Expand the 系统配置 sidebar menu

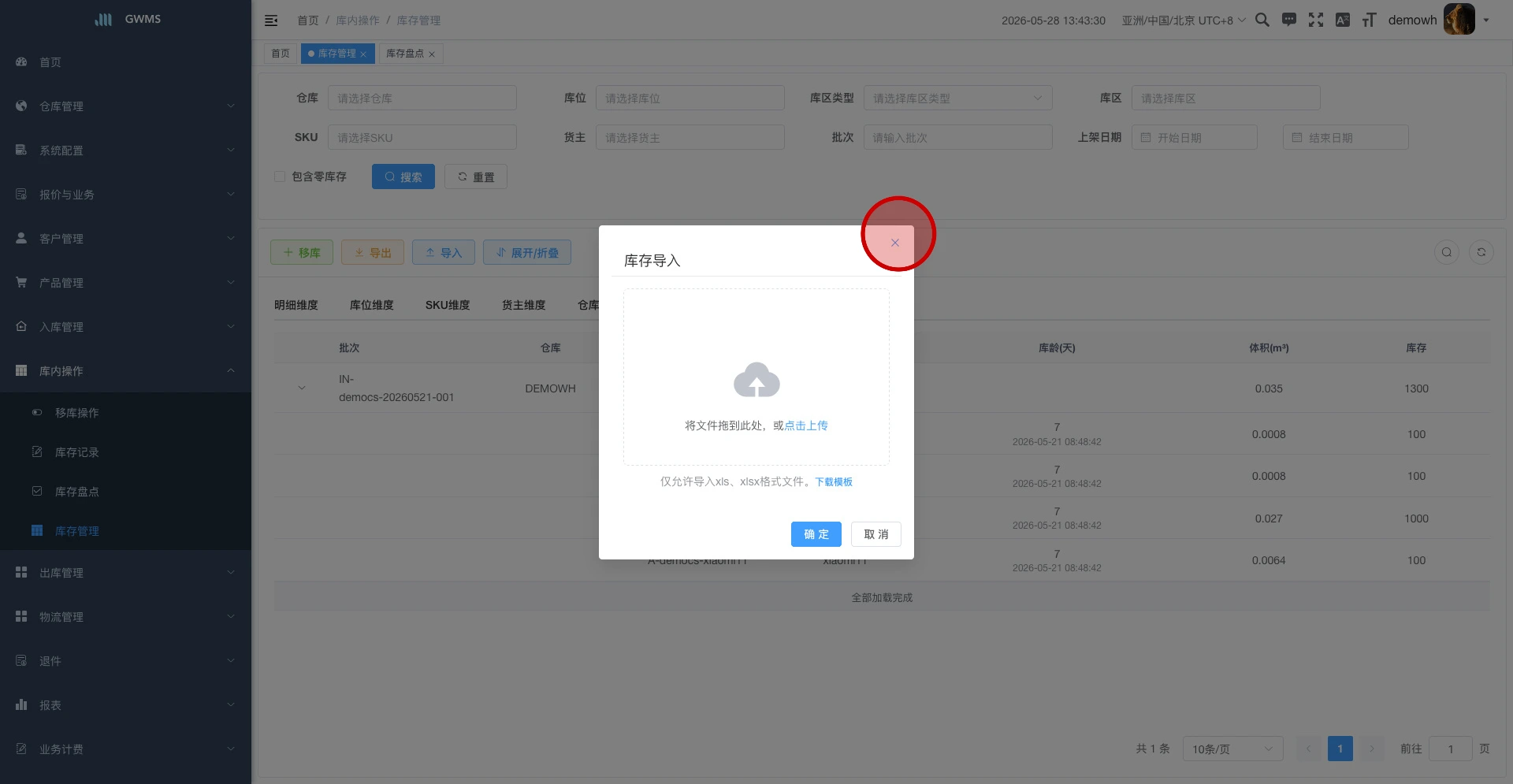pos(126,150)
